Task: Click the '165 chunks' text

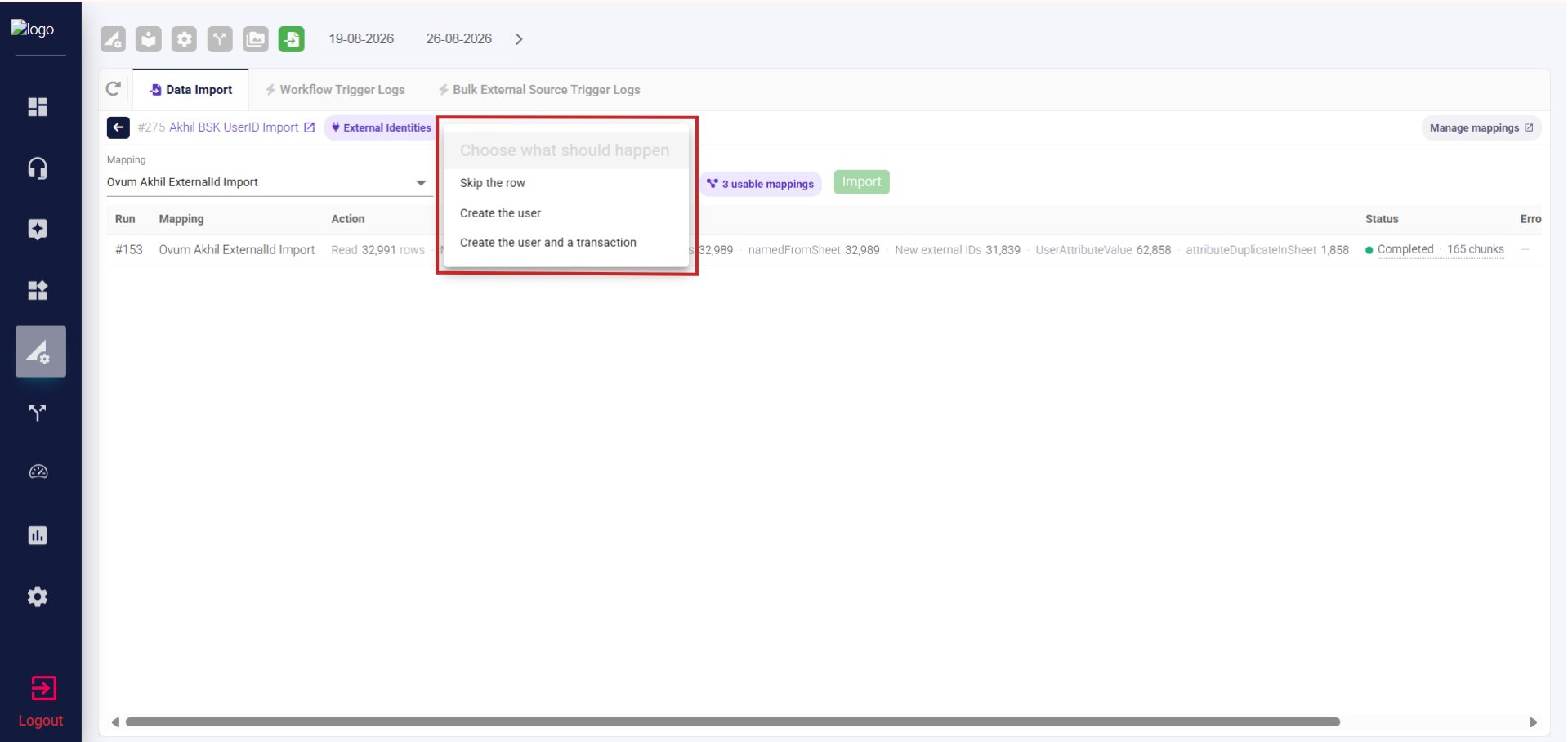Action: tap(1476, 249)
